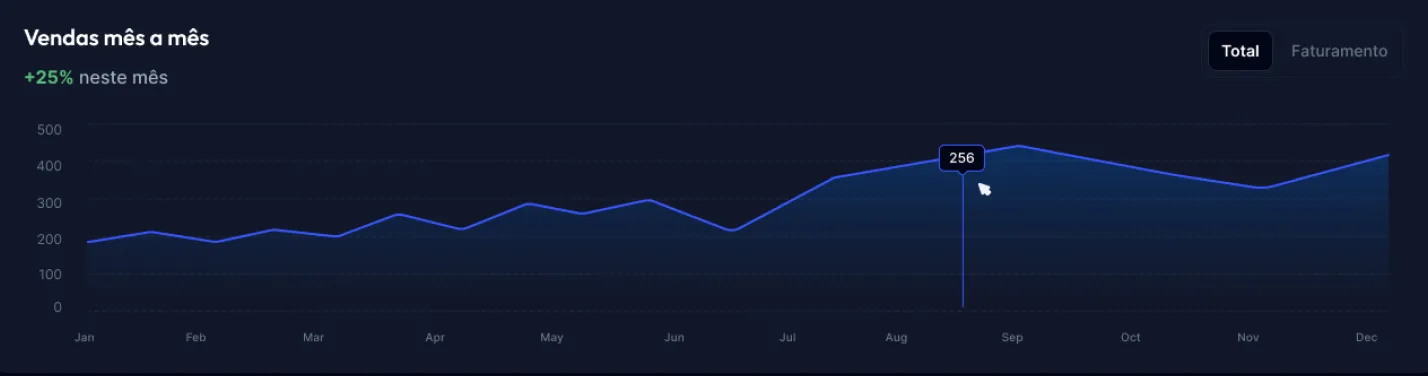Click the 400 y-axis label
1428x376 pixels.
[x=49, y=166]
